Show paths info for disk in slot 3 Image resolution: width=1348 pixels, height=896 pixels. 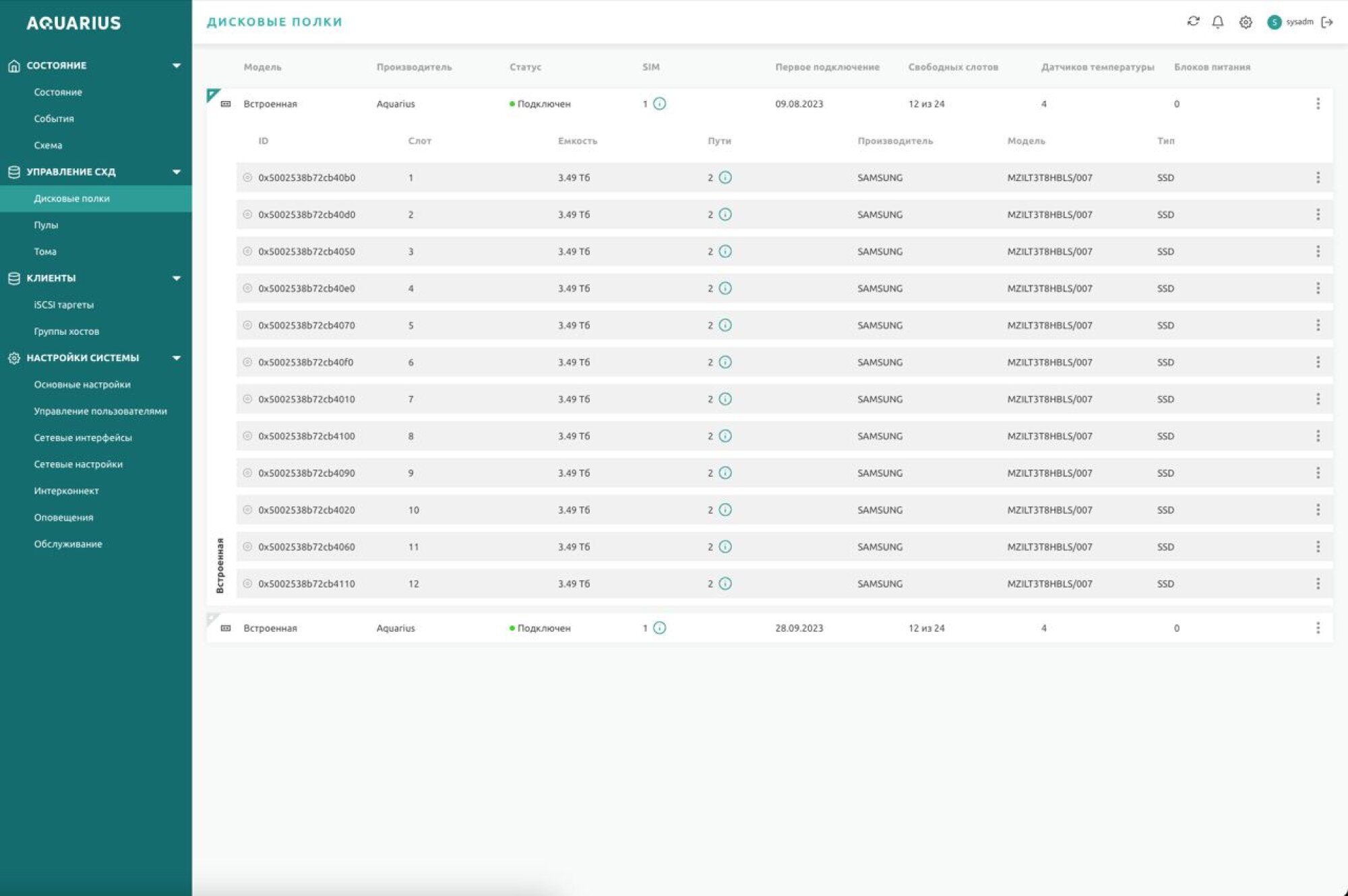click(725, 251)
